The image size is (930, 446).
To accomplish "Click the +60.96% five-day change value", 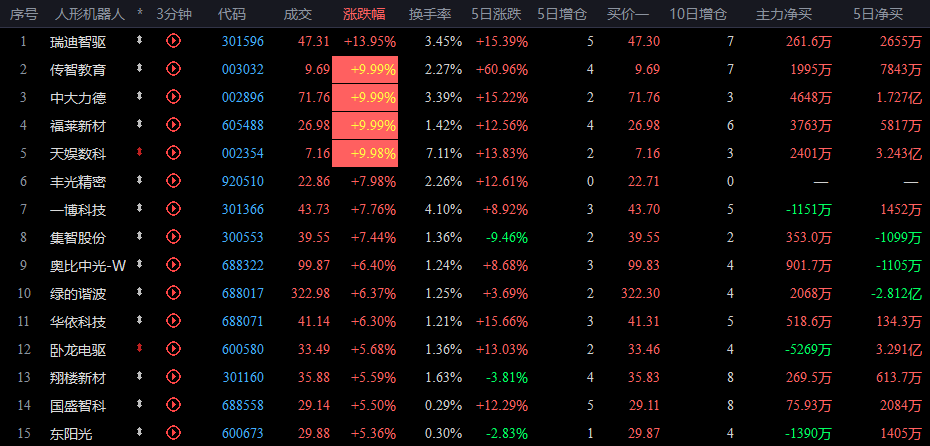I will [x=502, y=69].
